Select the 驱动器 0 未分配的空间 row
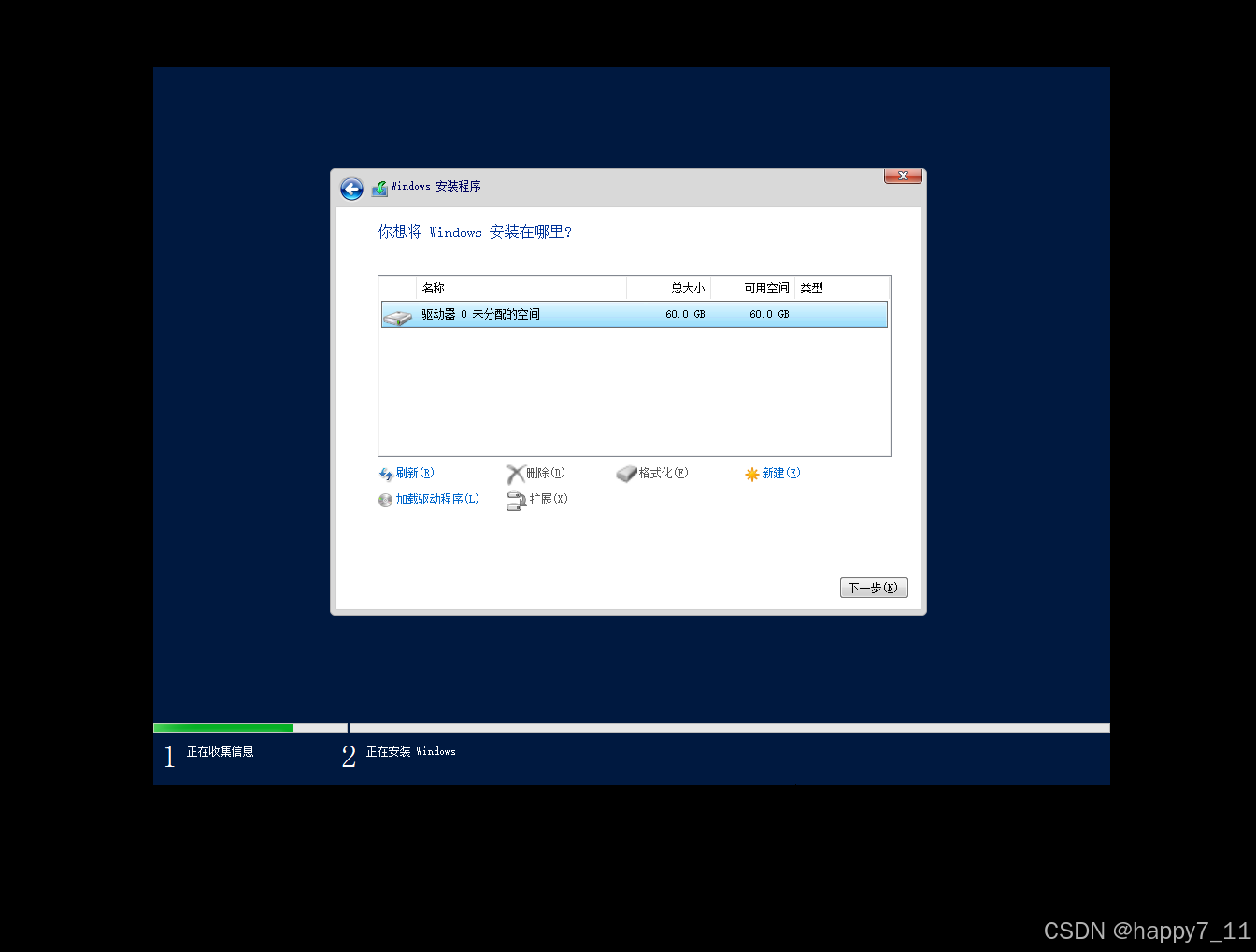 (x=635, y=315)
